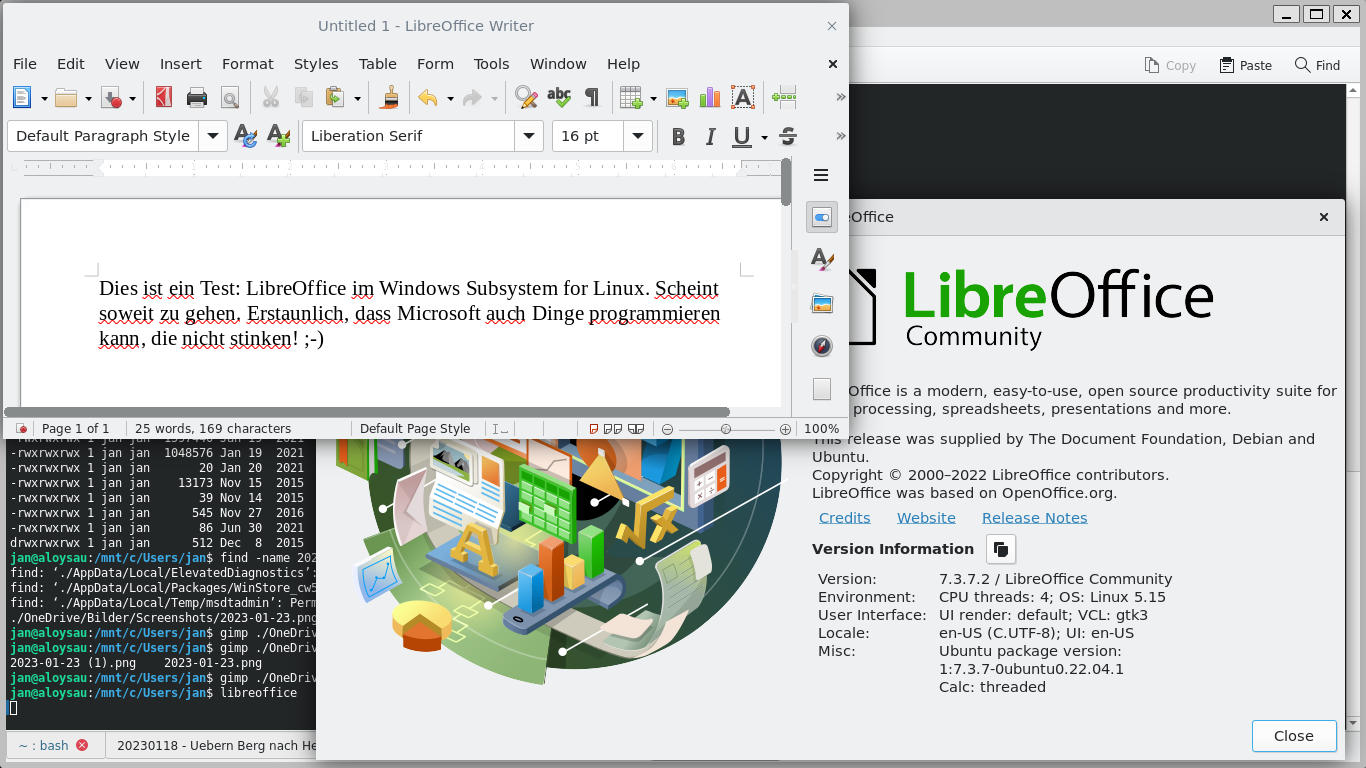Viewport: 1366px width, 768px height.
Task: Open the Website link
Action: [x=926, y=518]
